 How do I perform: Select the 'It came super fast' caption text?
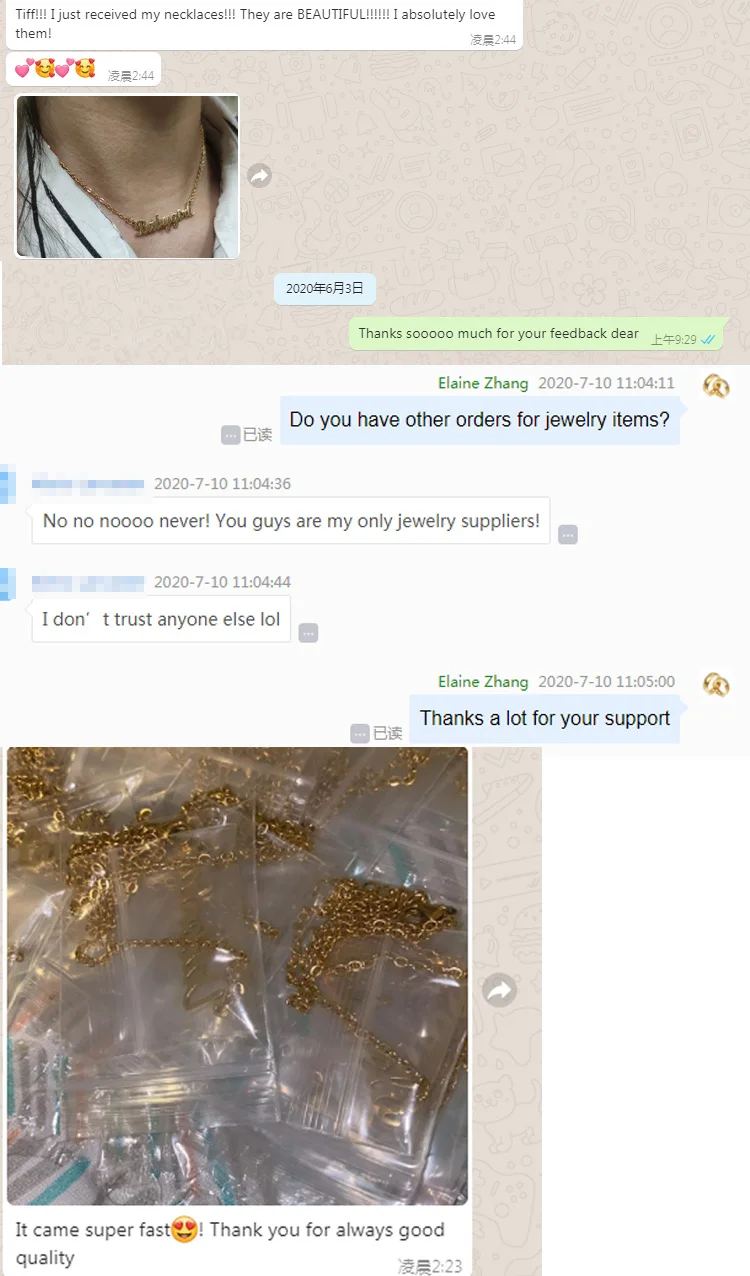point(230,1243)
